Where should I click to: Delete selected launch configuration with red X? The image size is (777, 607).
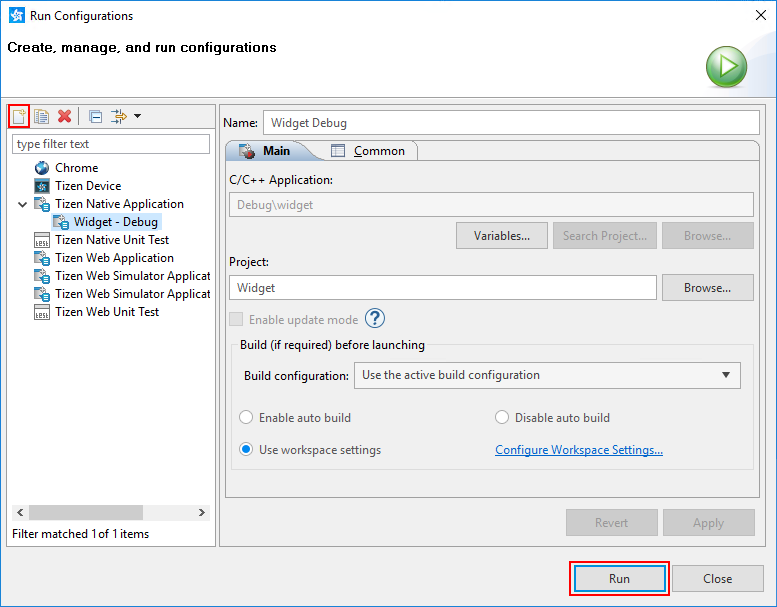[x=64, y=116]
